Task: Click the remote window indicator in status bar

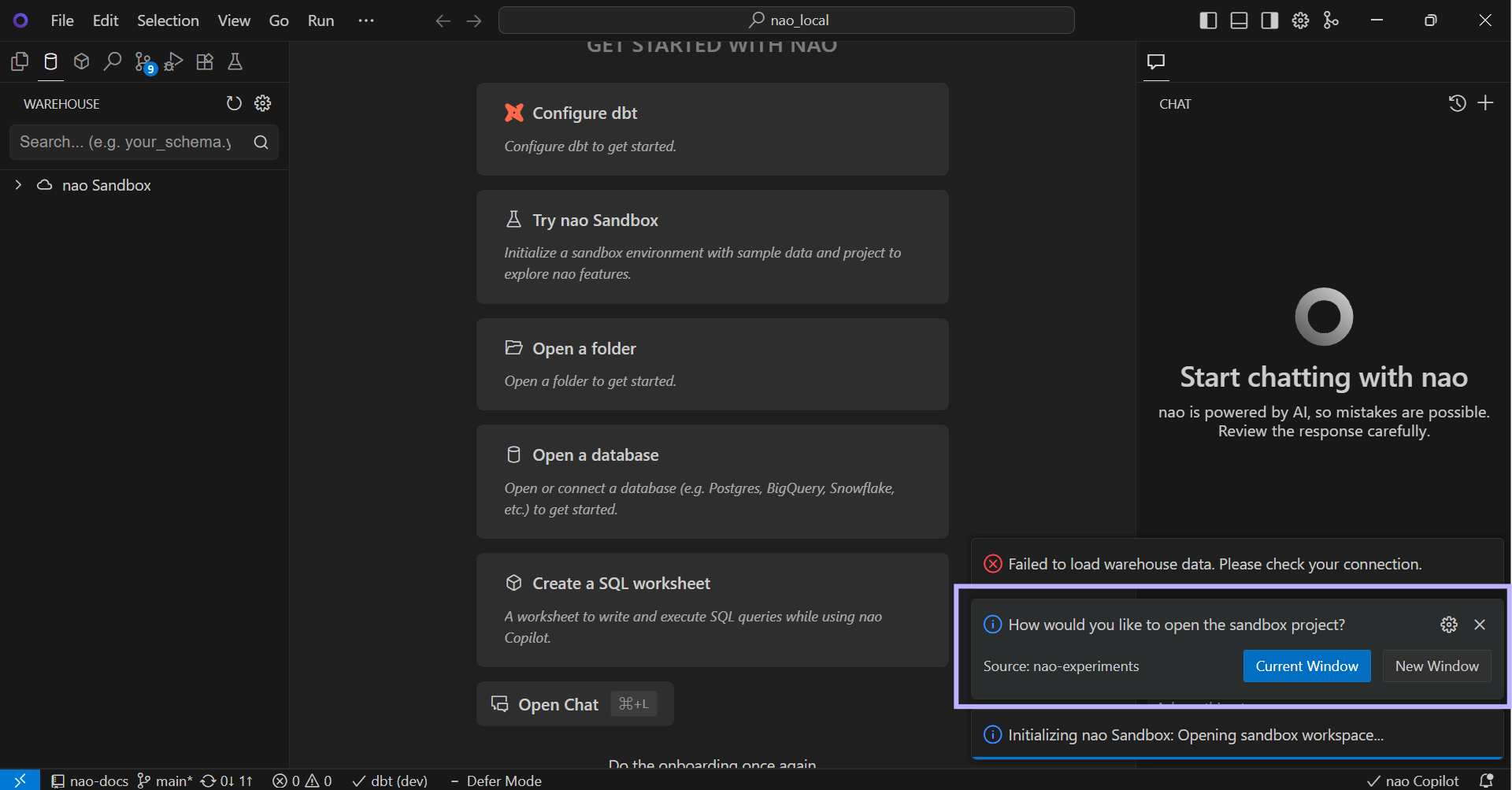Action: [20, 781]
